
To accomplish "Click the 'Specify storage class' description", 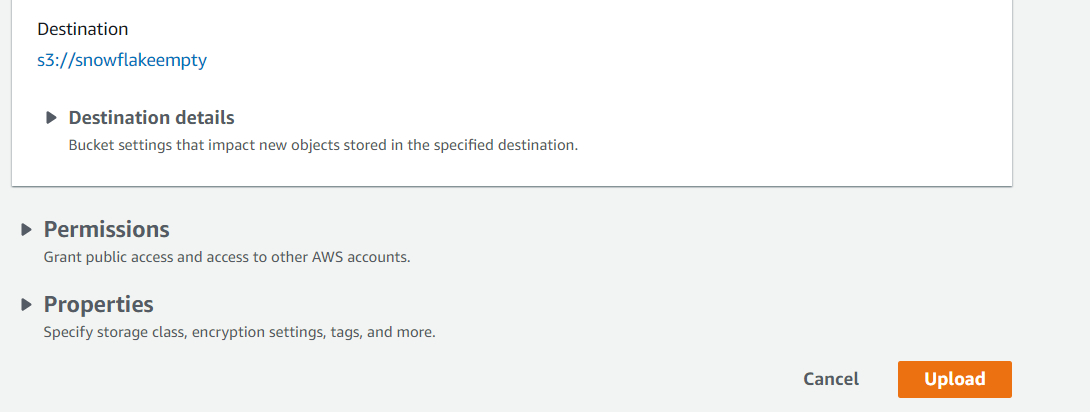I will (x=239, y=332).
